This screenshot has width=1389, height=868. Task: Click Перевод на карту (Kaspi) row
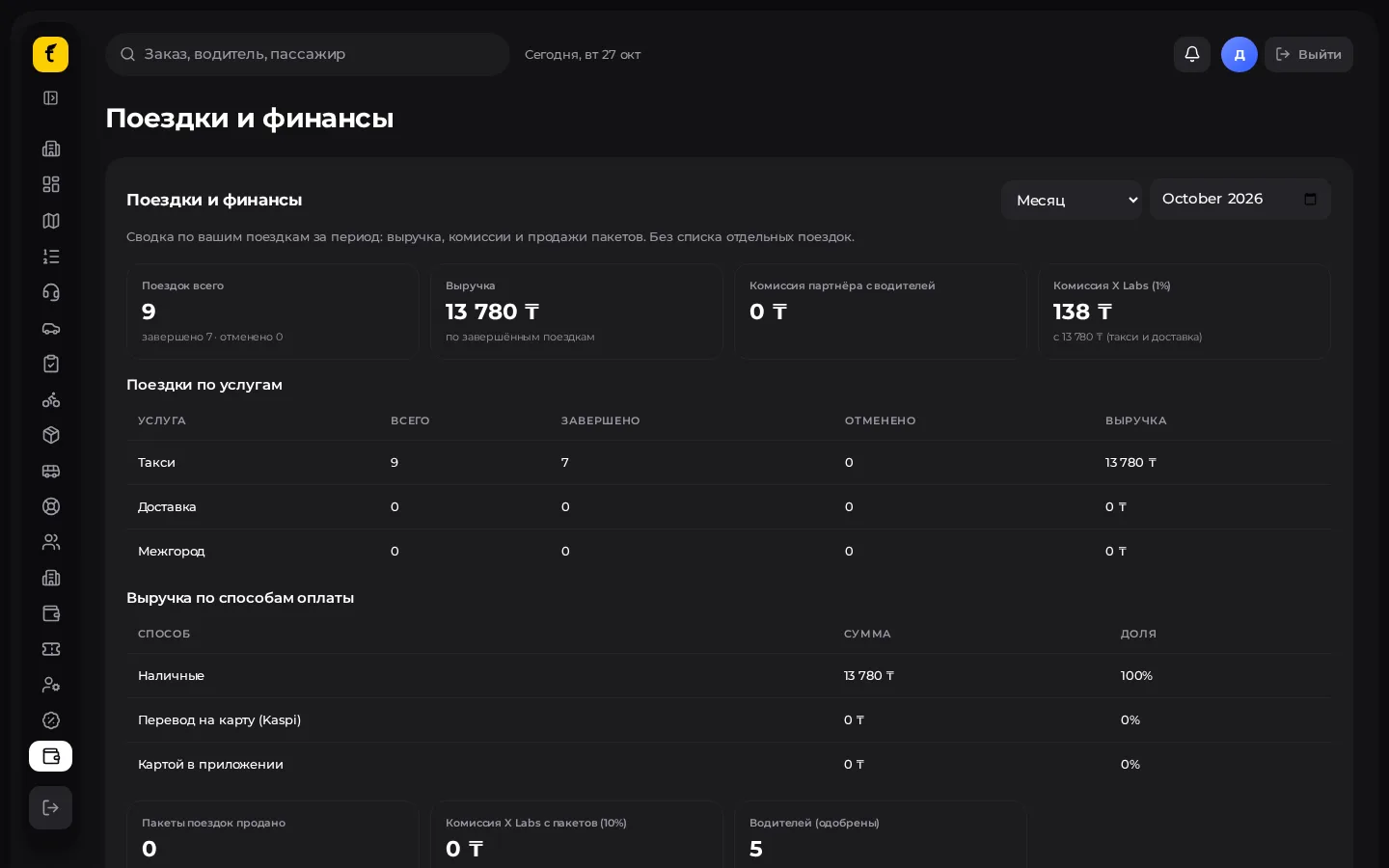click(729, 719)
